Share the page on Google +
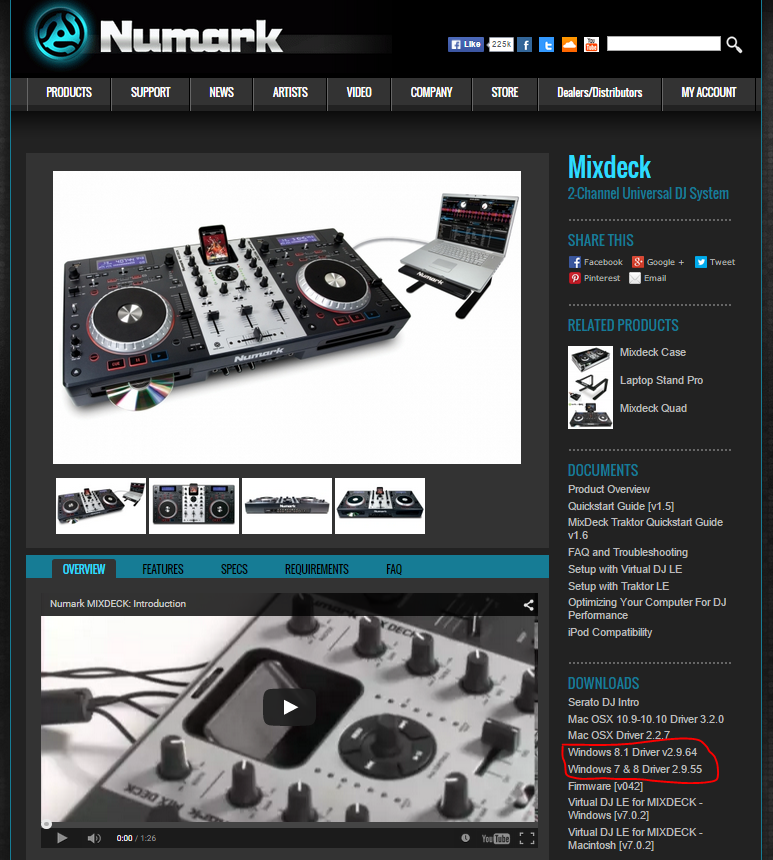Viewport: 773px width, 860px height. pyautogui.click(x=658, y=262)
